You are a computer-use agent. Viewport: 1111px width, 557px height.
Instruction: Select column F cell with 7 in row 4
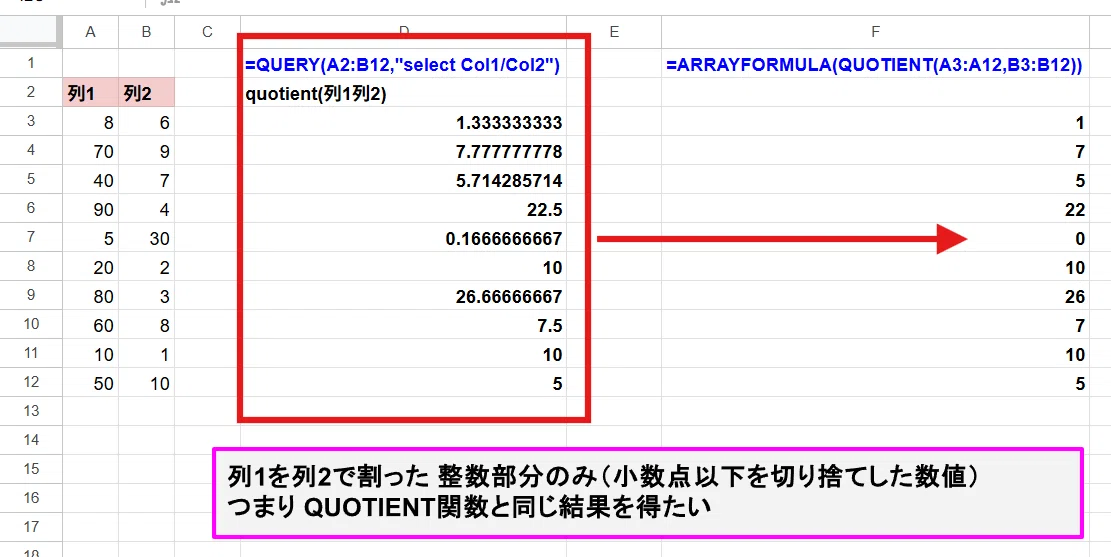click(876, 150)
